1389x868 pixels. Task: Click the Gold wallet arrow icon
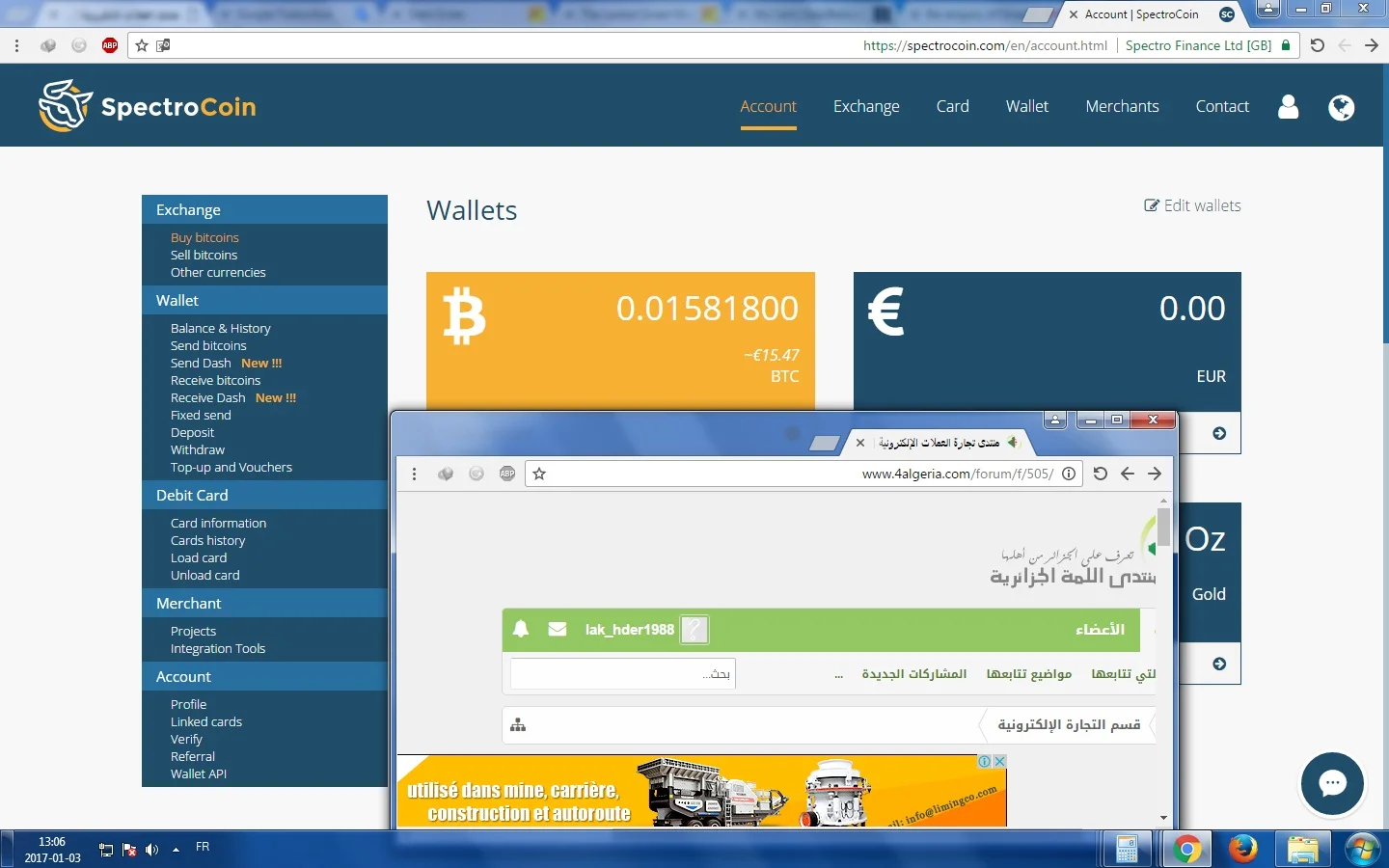1219,664
